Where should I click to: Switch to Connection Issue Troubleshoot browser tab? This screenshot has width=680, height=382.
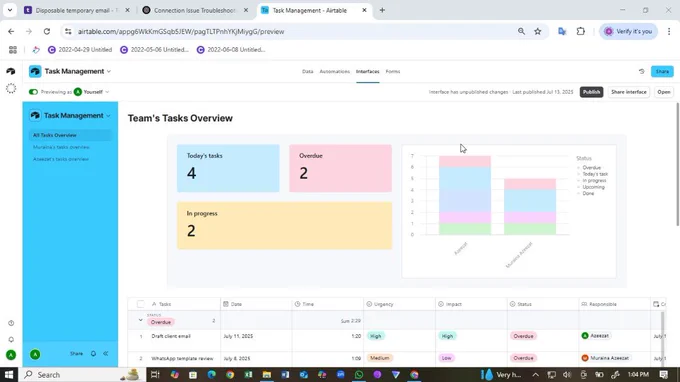point(194,10)
